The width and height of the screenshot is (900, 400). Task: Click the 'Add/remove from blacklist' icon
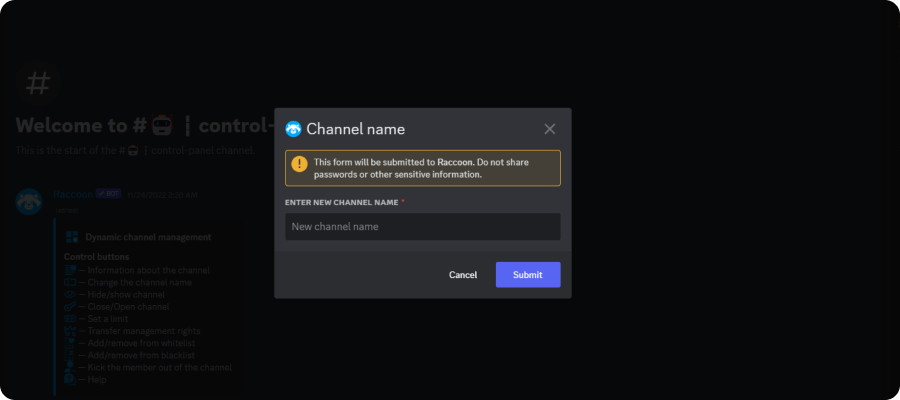click(70, 355)
